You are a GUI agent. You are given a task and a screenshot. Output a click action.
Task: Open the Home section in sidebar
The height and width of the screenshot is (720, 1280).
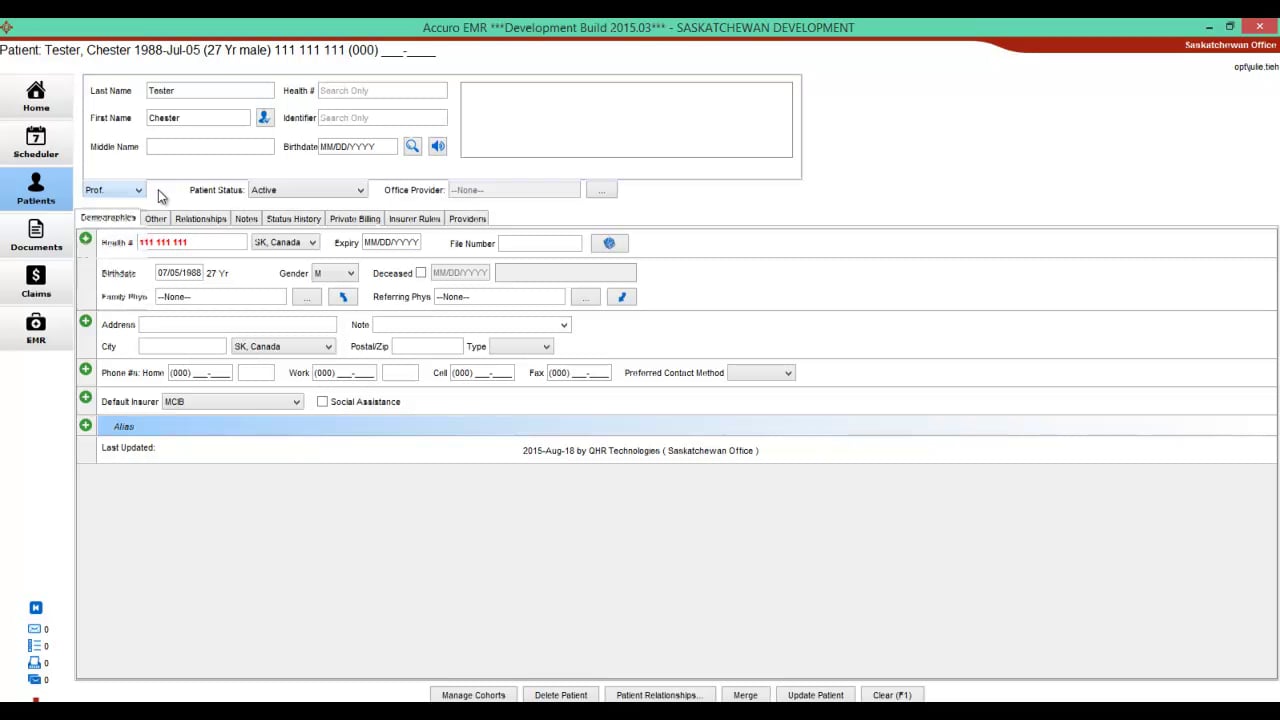36,96
